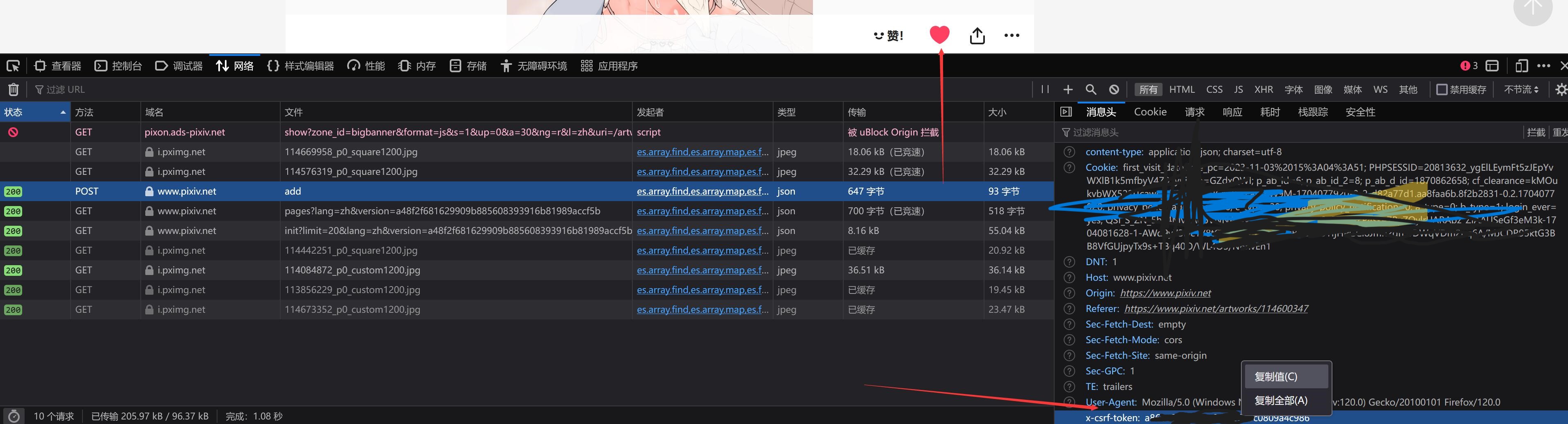Switch to the 耗时 timings tab

click(x=1270, y=112)
